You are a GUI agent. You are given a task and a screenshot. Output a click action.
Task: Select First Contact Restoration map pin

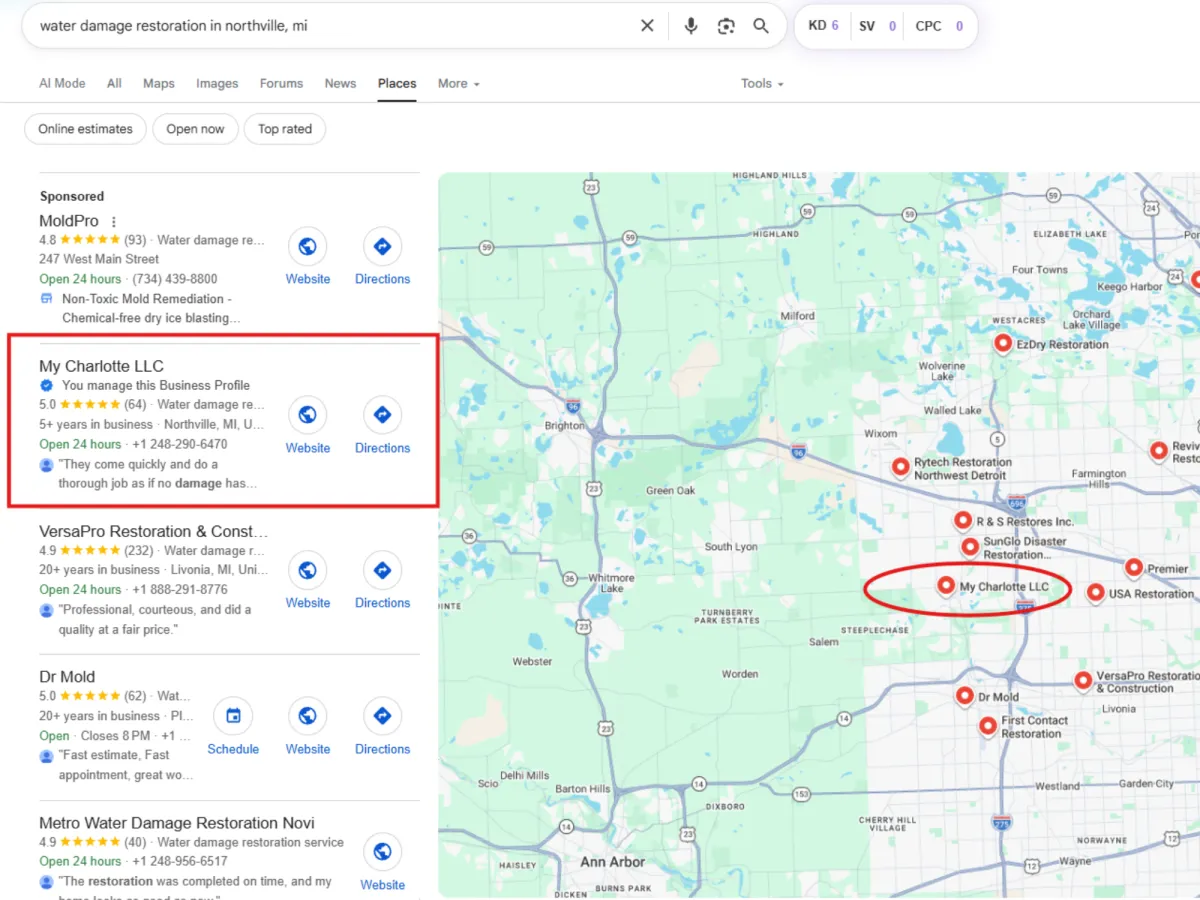988,726
